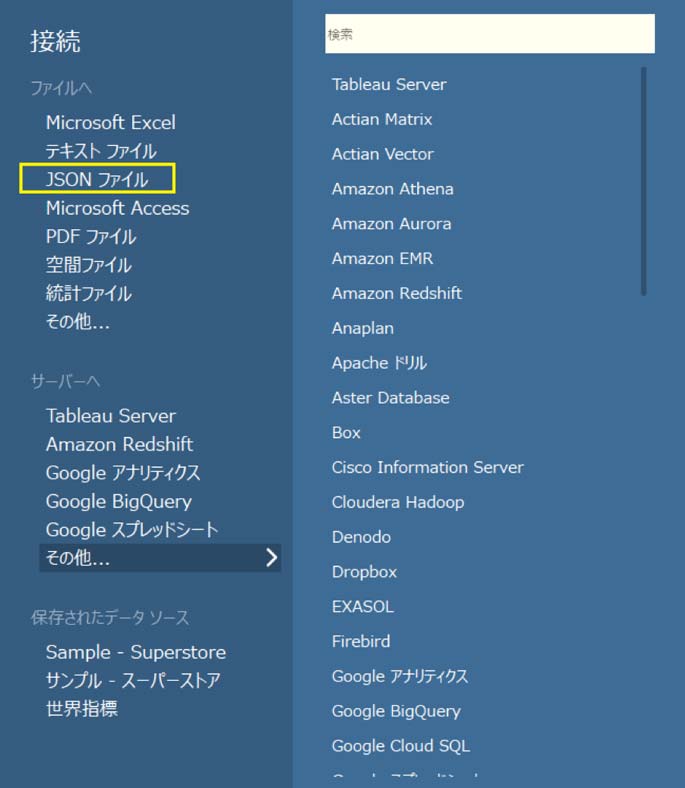This screenshot has width=685, height=788.
Task: Choose Google Cloud SQL from the list
Action: (400, 746)
